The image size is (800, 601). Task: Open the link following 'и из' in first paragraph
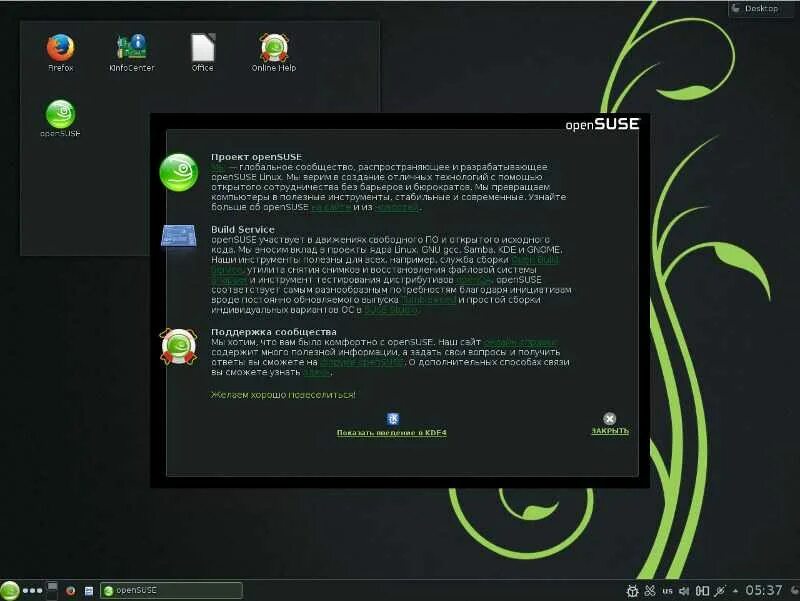pyautogui.click(x=397, y=207)
